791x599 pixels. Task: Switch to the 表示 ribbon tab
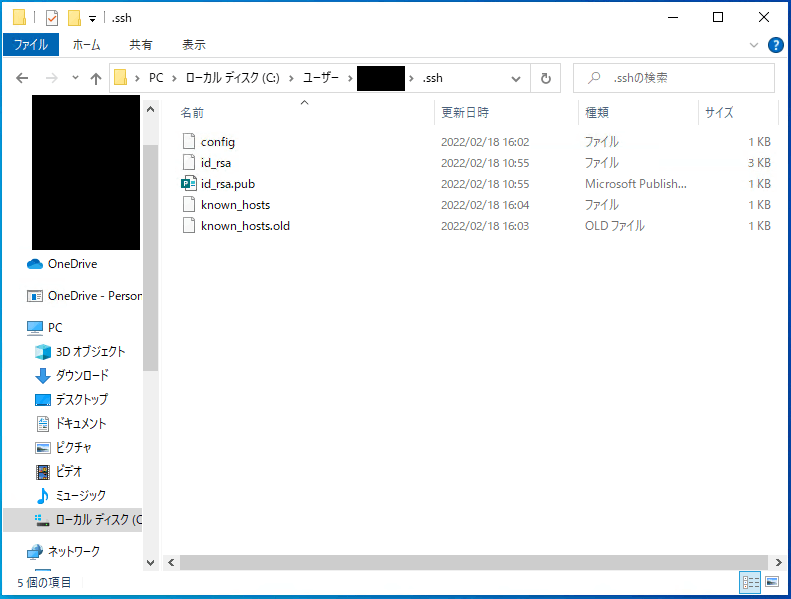(194, 44)
